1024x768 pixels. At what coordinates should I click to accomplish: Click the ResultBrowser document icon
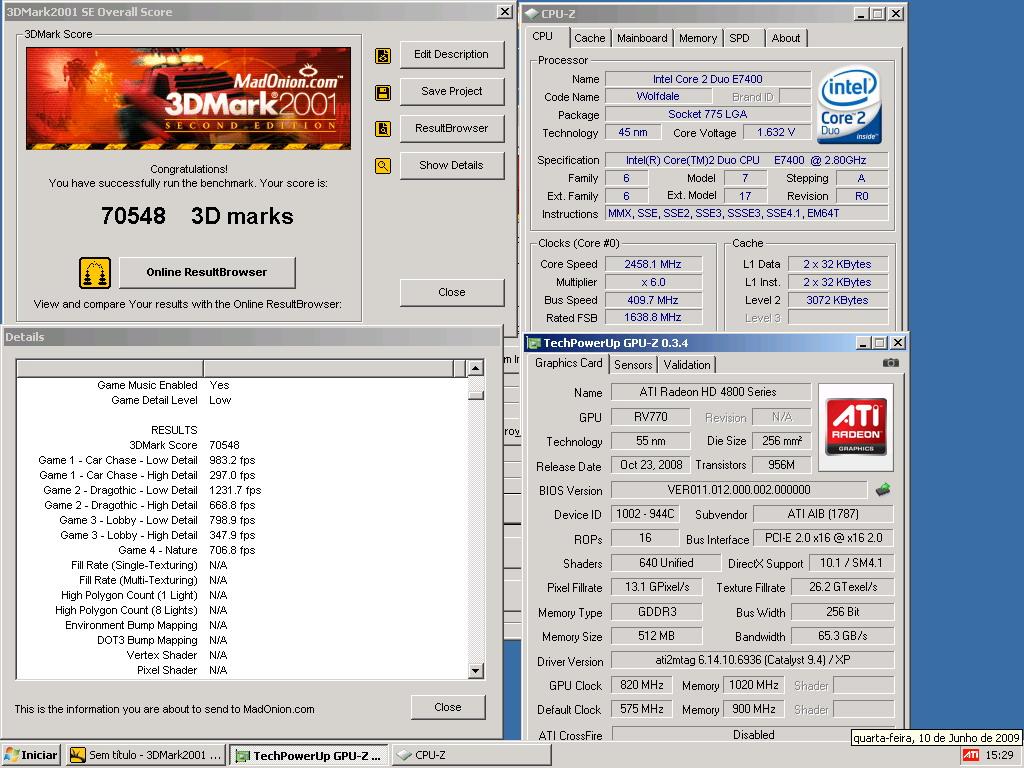(383, 129)
